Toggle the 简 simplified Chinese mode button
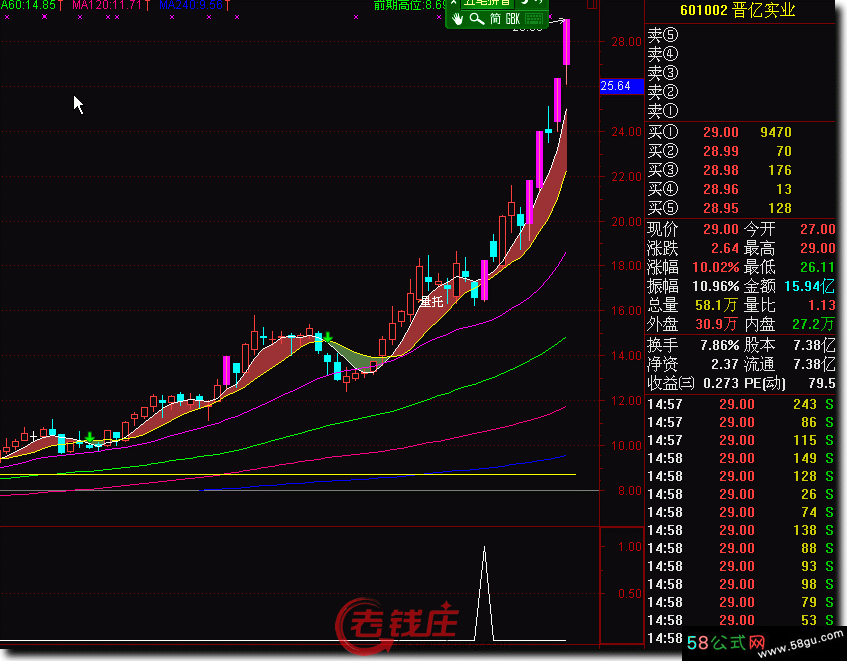The height and width of the screenshot is (661, 847). 495,19
